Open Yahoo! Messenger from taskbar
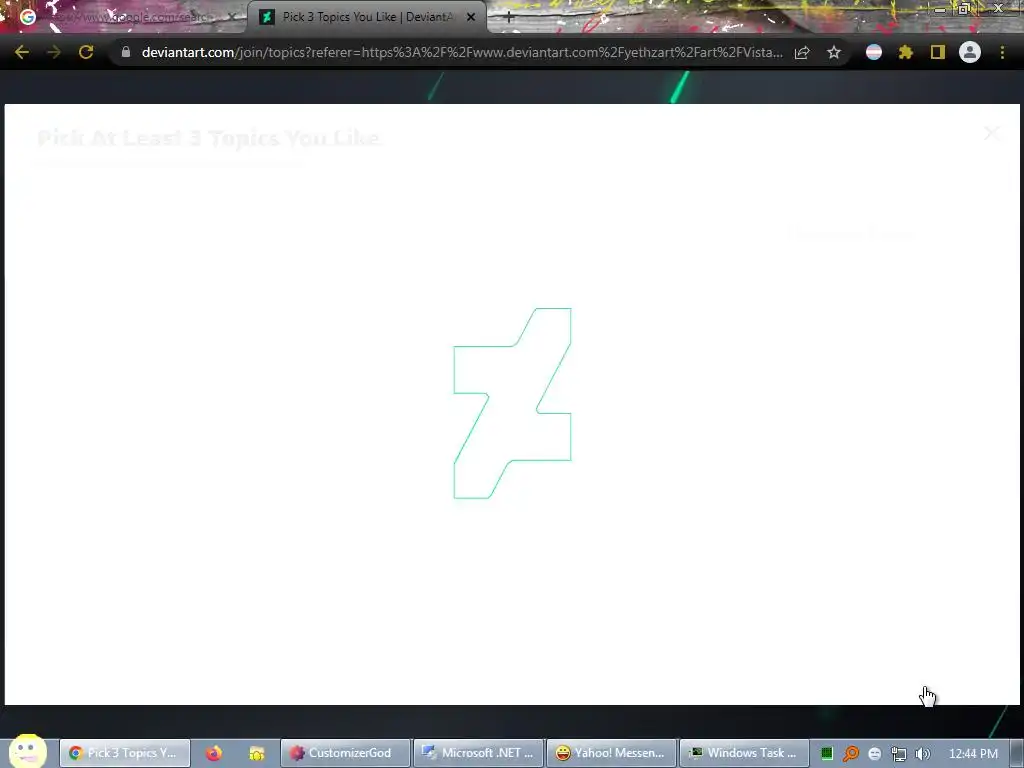The image size is (1024, 768). point(611,753)
